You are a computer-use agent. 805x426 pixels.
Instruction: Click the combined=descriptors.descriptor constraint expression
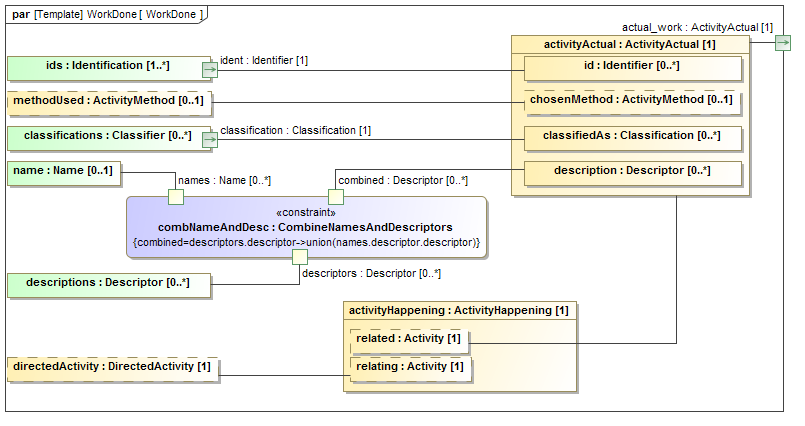306,242
